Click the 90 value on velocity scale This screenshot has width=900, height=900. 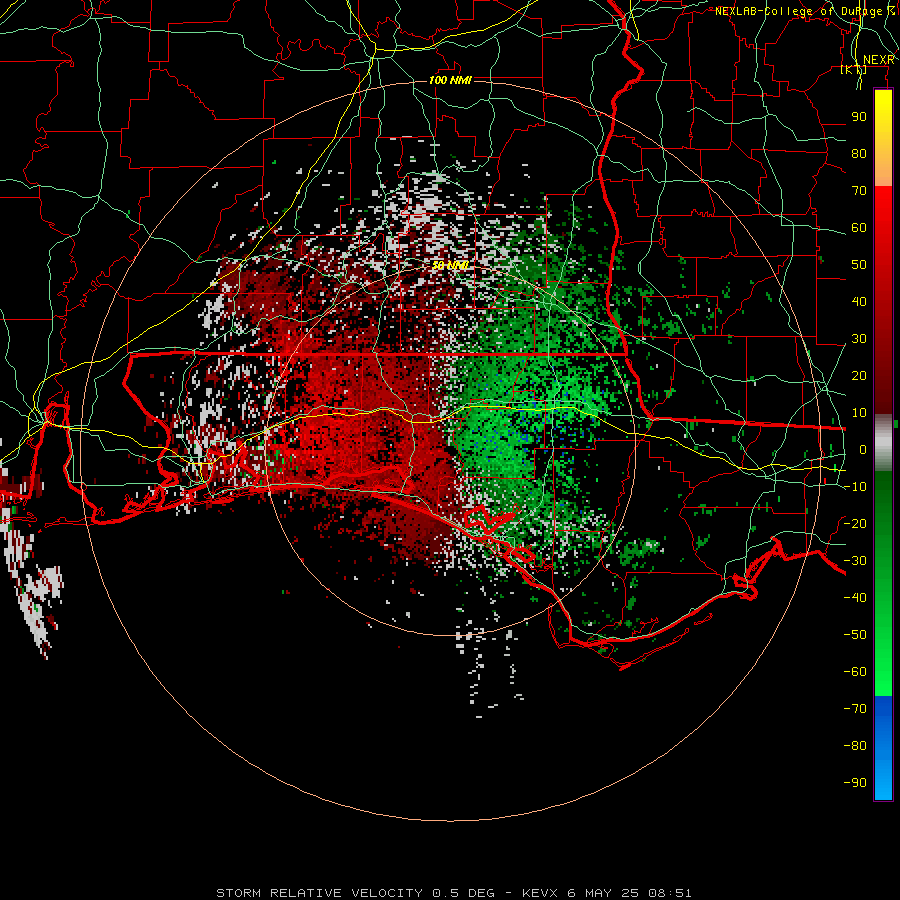coord(859,117)
